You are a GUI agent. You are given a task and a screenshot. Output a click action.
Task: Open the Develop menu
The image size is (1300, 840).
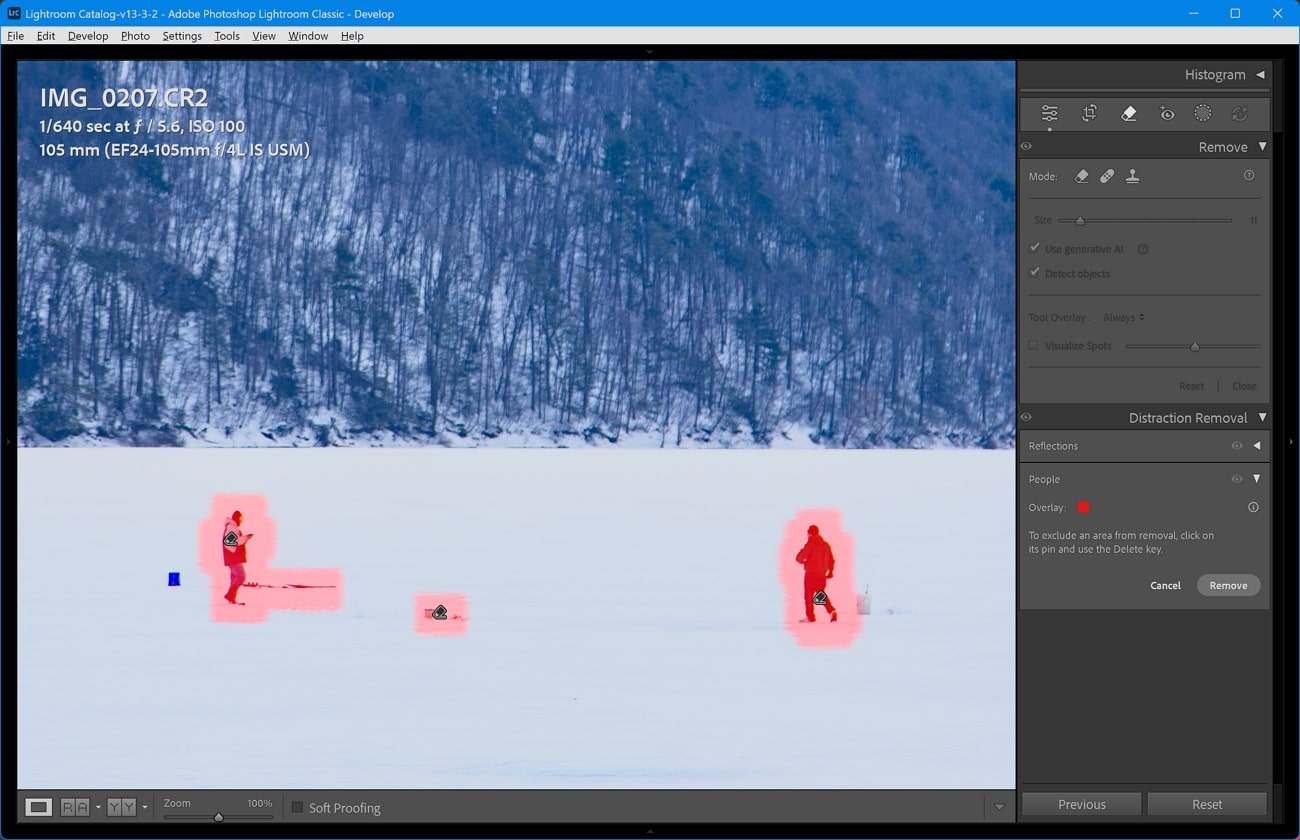coord(88,35)
